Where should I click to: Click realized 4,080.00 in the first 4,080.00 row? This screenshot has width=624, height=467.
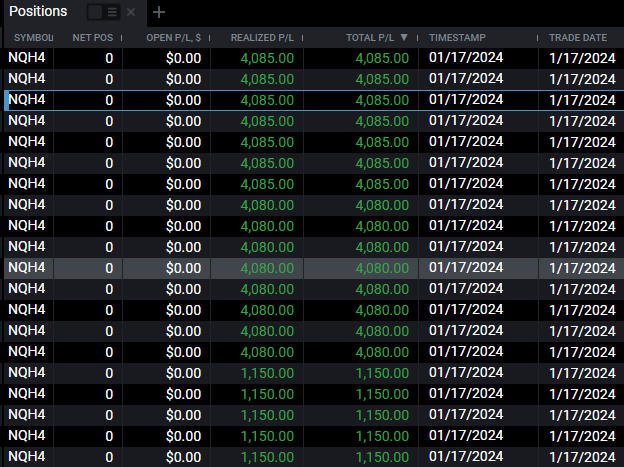267,205
